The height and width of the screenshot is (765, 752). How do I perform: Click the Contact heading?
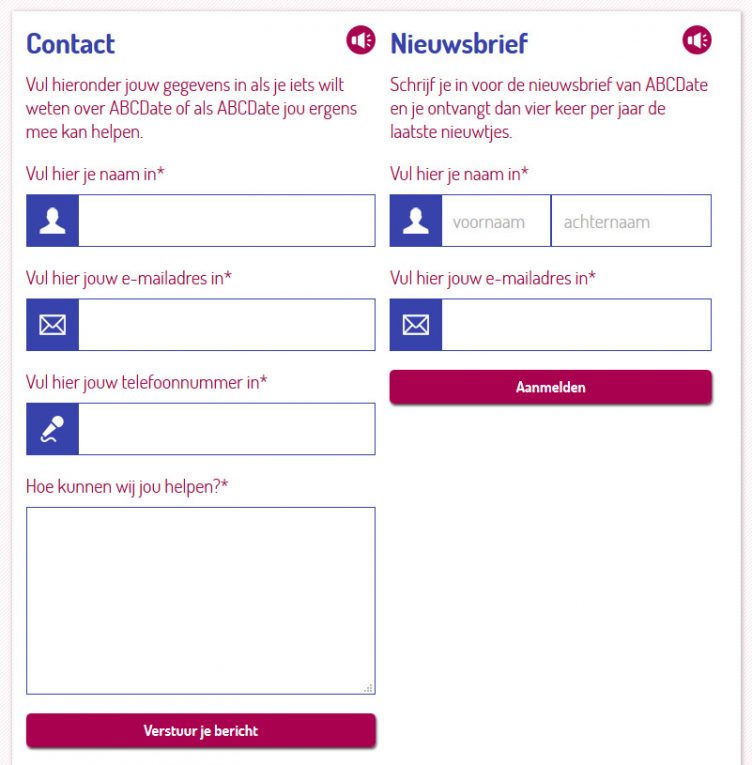(x=70, y=44)
